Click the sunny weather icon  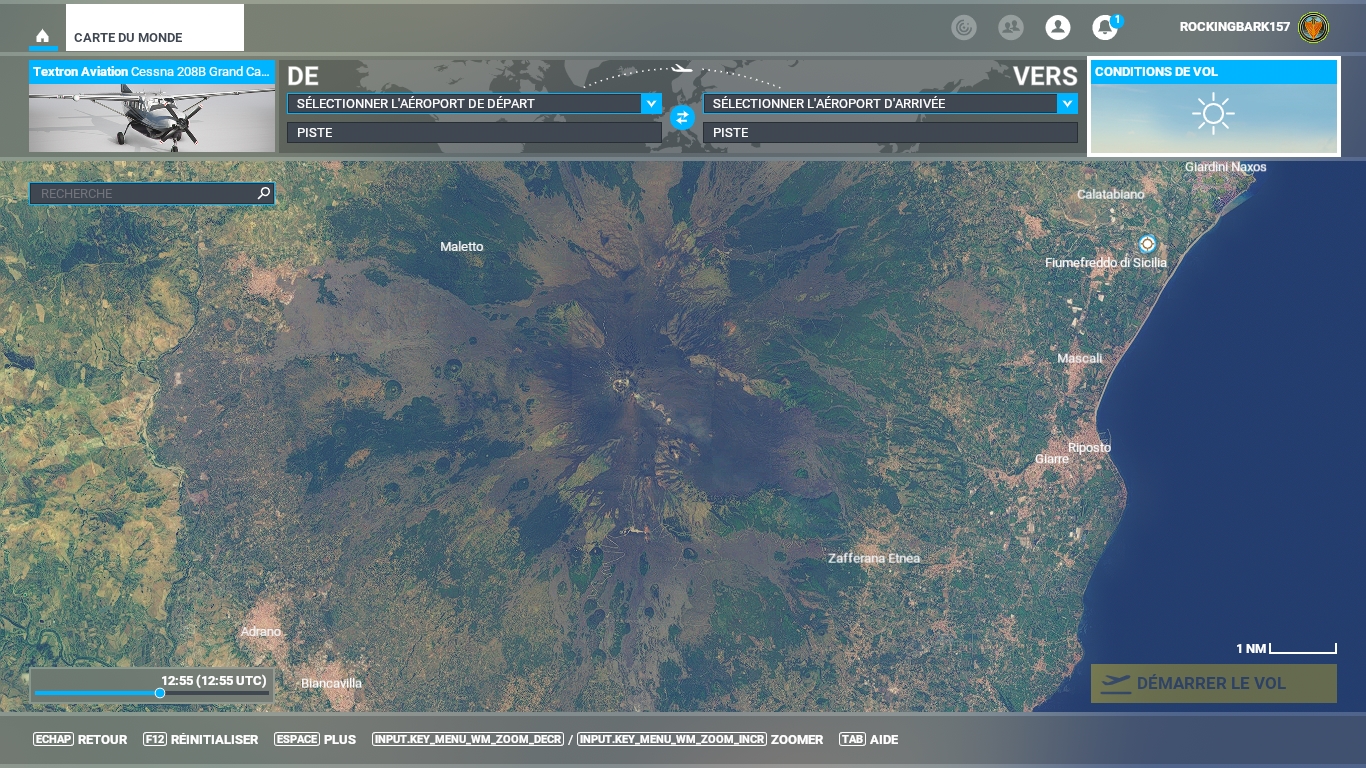(x=1214, y=114)
